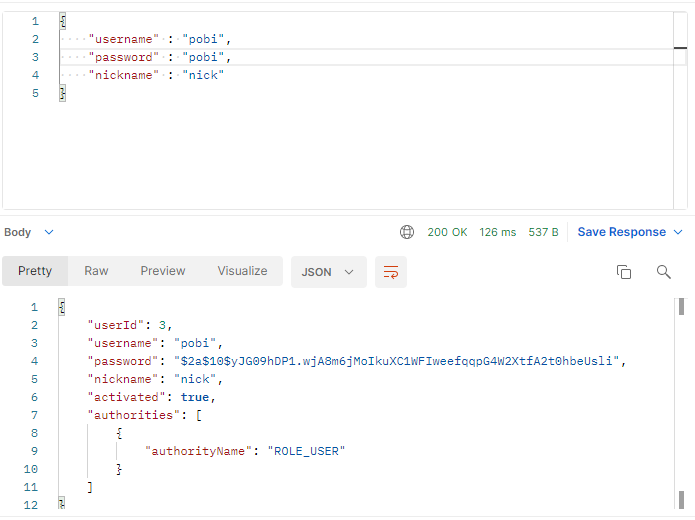Image resolution: width=695 pixels, height=520 pixels.
Task: Copy response with the copy icon
Action: 624,272
